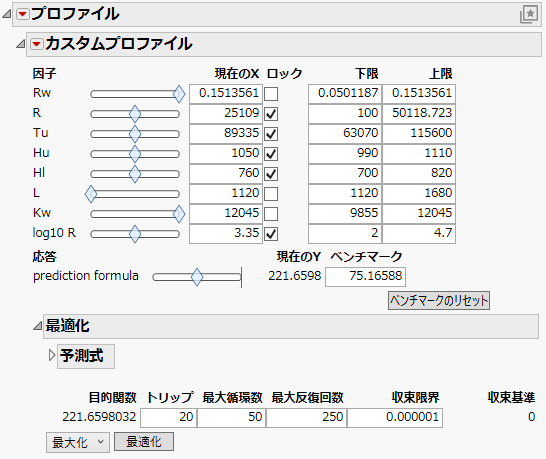Check the lock checkbox for L
The height and width of the screenshot is (459, 546).
271,194
